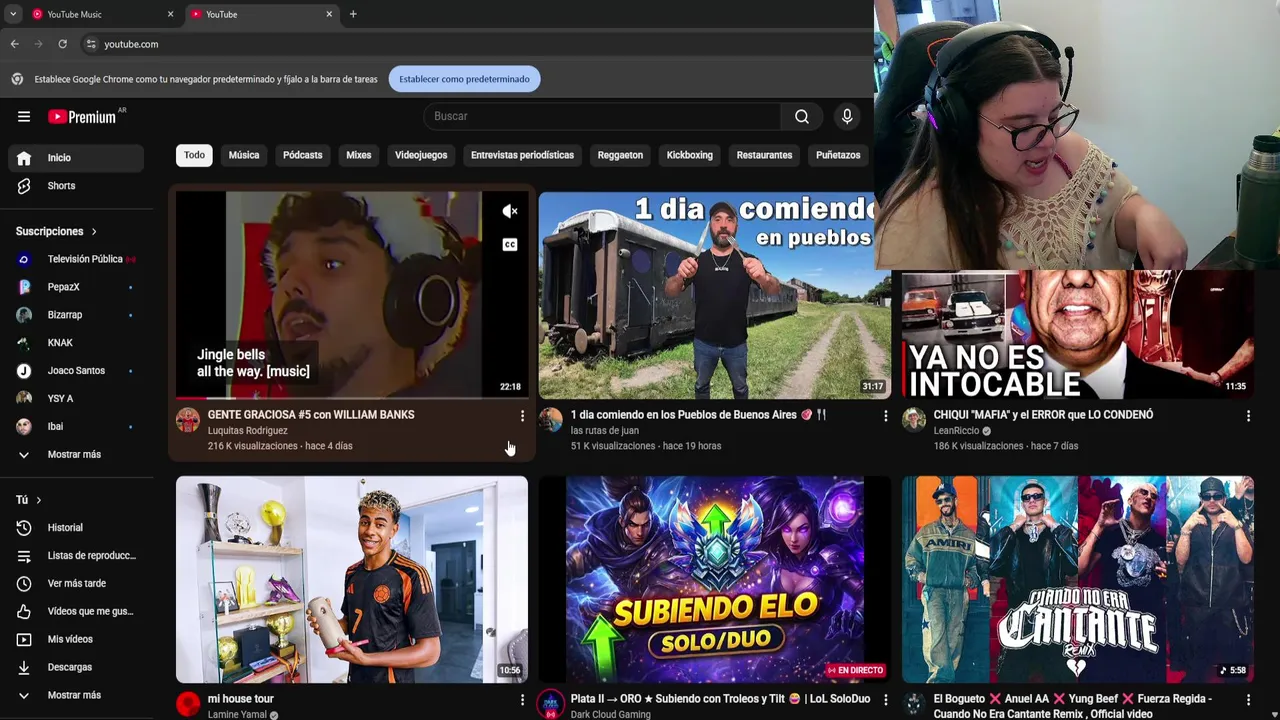Open options menu for GENTE GRACIOSA video
Screen dimensions: 1280x720
pyautogui.click(x=522, y=415)
